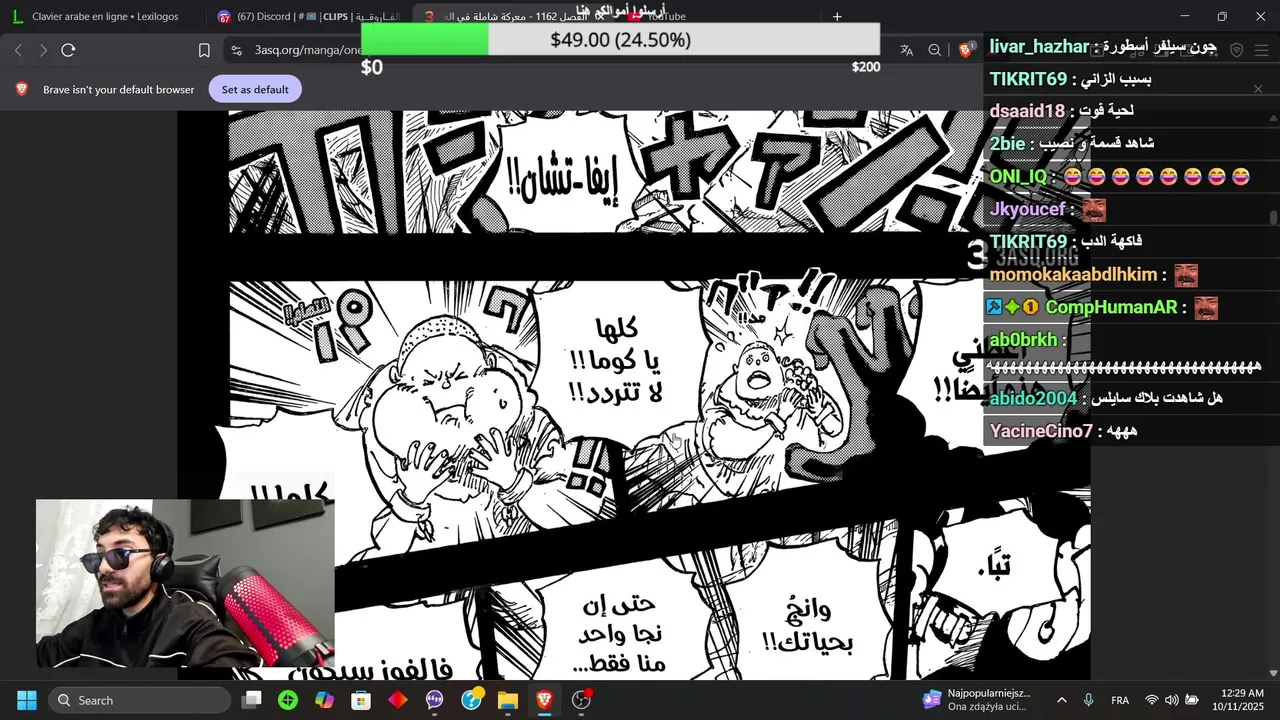Open the page translate icon
Screen dimensions: 1280x720
pos(906,50)
